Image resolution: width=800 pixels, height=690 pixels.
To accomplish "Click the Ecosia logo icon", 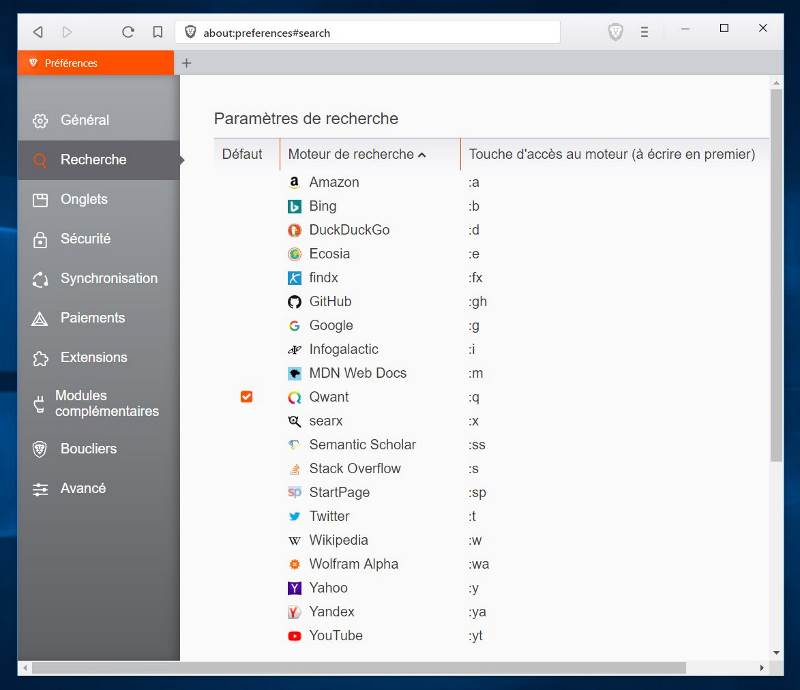I will tap(294, 254).
